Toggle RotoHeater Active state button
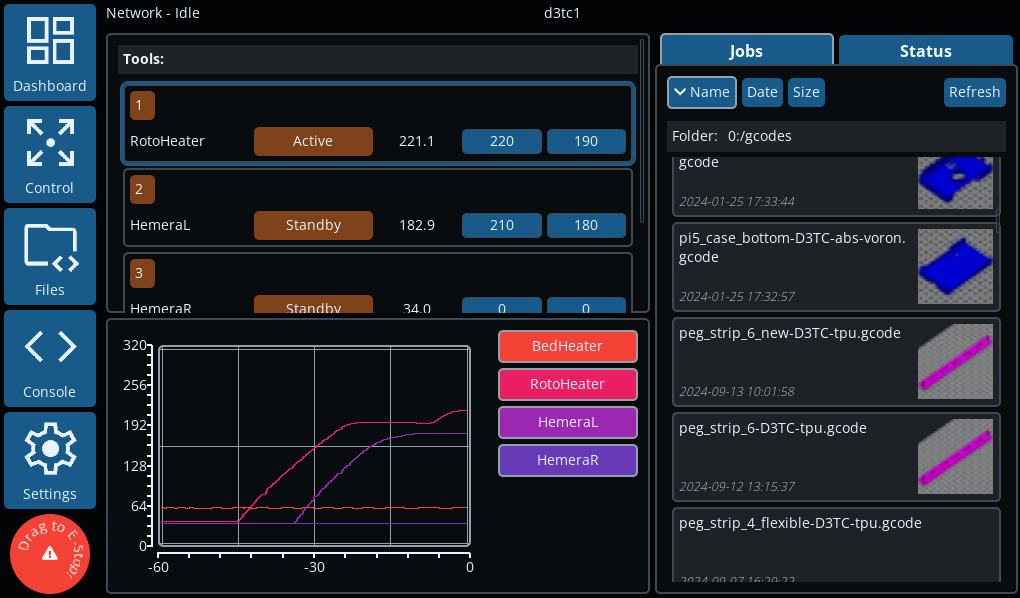Screen dimensions: 1020x598 pyautogui.click(x=313, y=141)
